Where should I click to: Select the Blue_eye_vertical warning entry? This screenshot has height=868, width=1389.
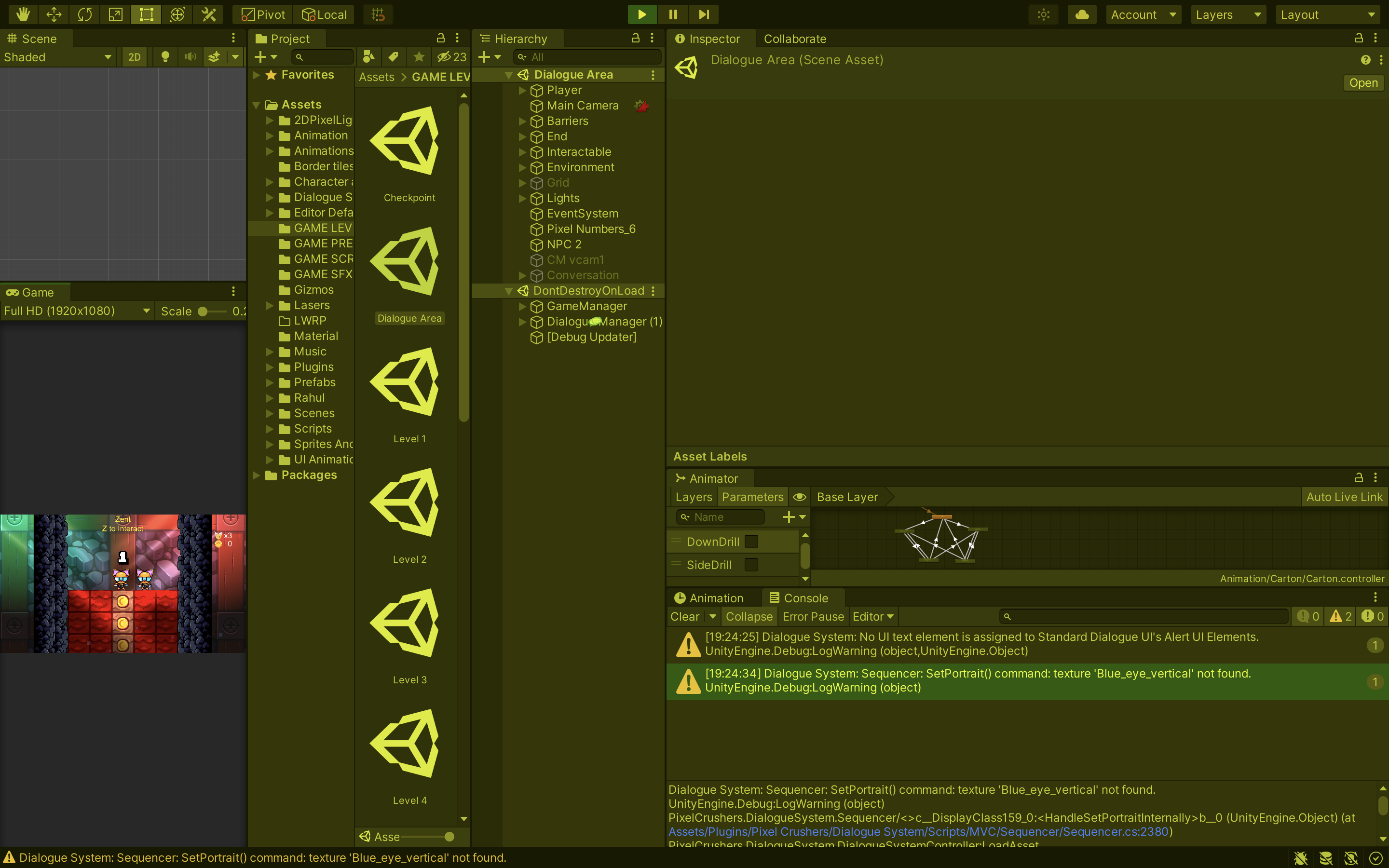click(x=1027, y=681)
